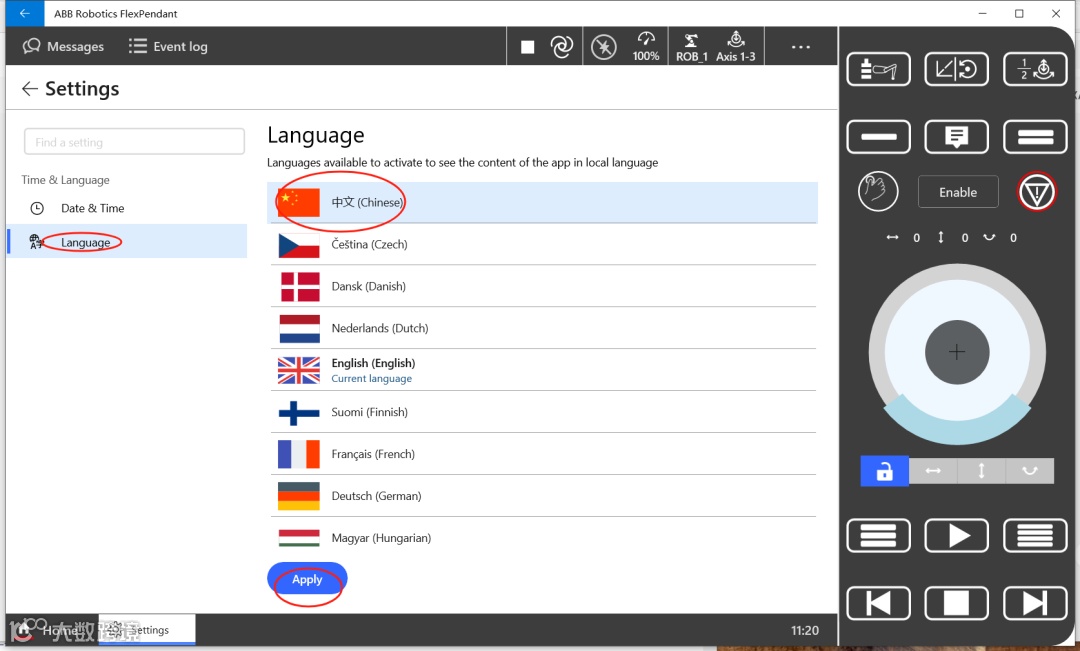Click the double-bar programmable key

pos(1035,136)
